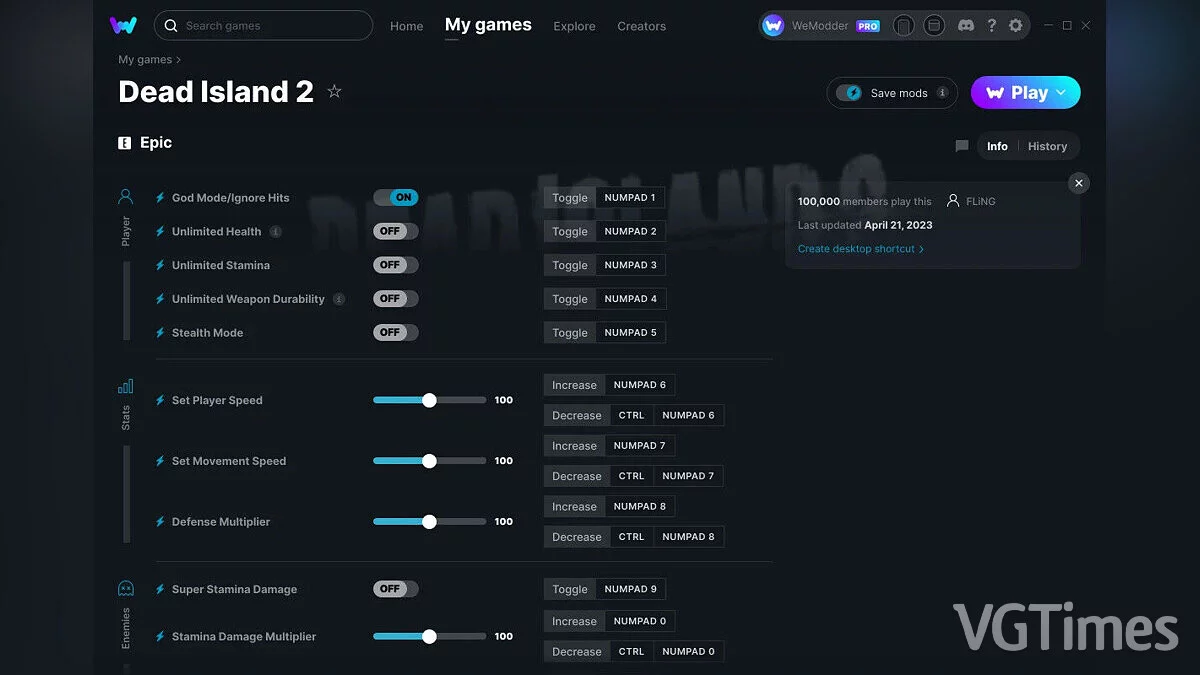This screenshot has width=1200, height=675.
Task: Click the Increase button for NUMPAD 6
Action: (574, 385)
